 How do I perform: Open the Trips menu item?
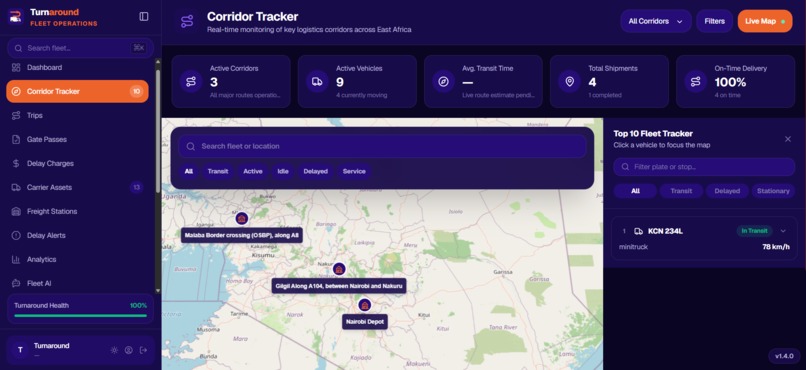pyautogui.click(x=77, y=116)
